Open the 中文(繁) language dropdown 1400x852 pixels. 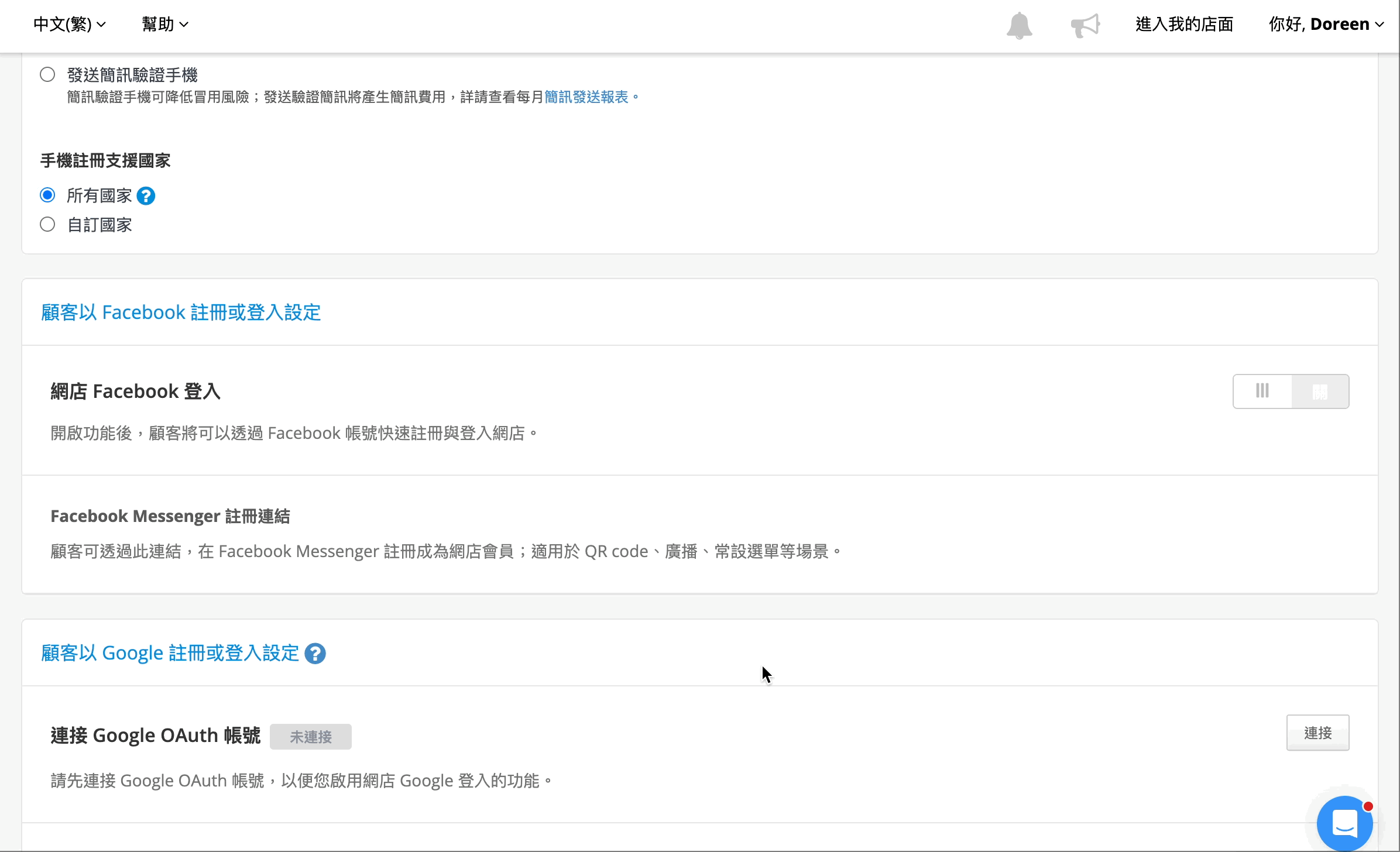(x=69, y=24)
